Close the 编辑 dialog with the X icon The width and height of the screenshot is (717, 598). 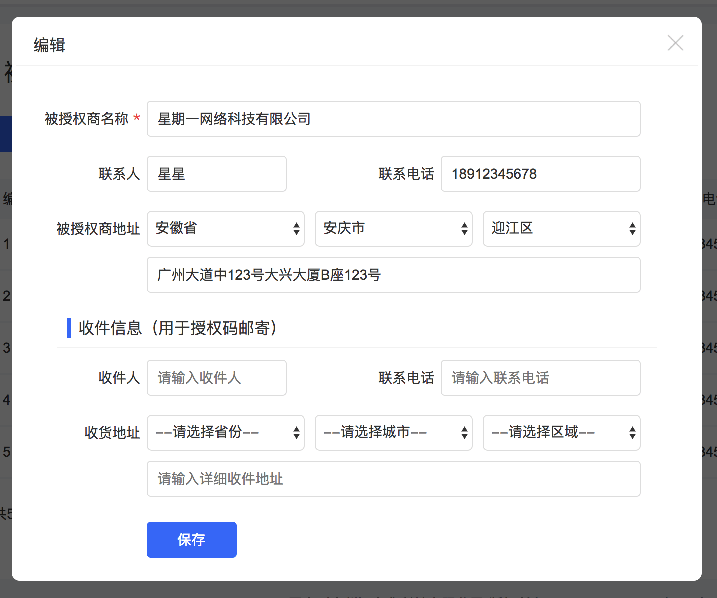click(675, 43)
